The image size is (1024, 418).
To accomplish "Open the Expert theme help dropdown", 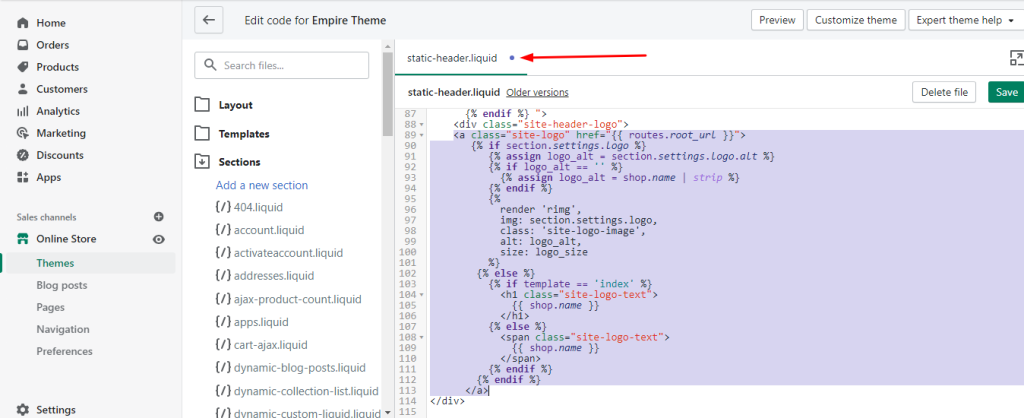I will tap(965, 20).
